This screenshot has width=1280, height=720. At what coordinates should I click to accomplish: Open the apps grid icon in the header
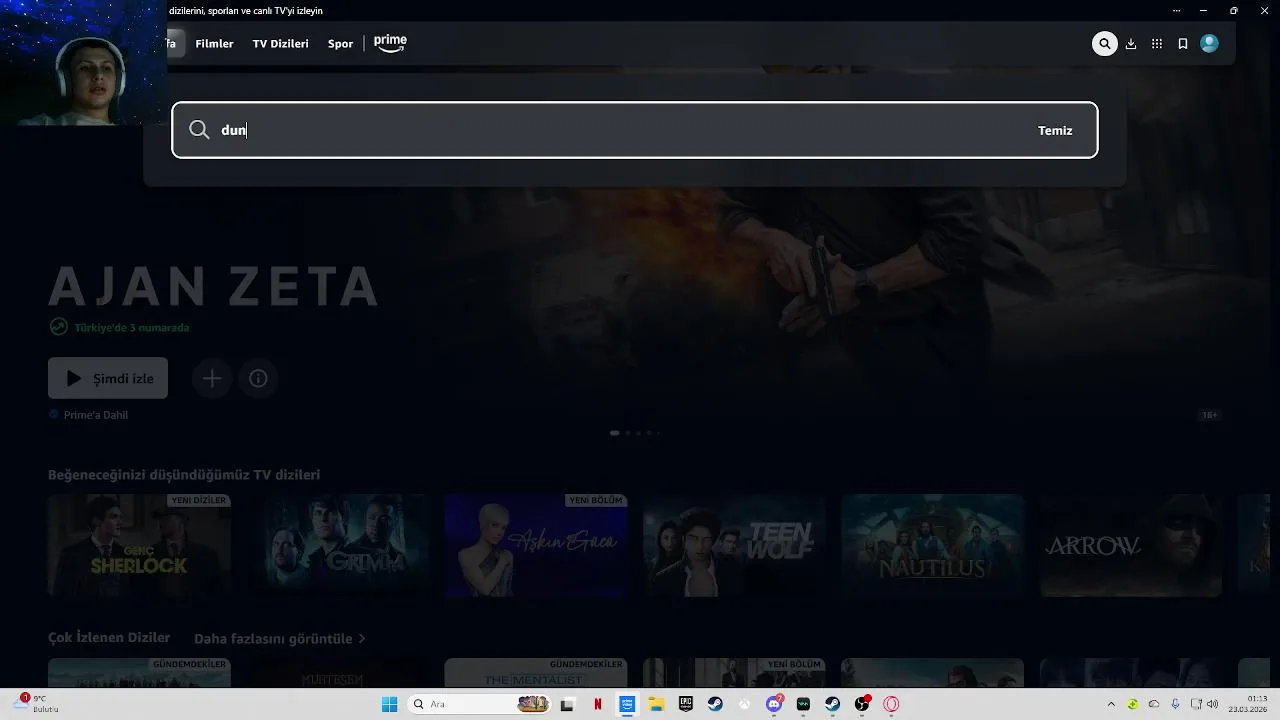[x=1157, y=44]
